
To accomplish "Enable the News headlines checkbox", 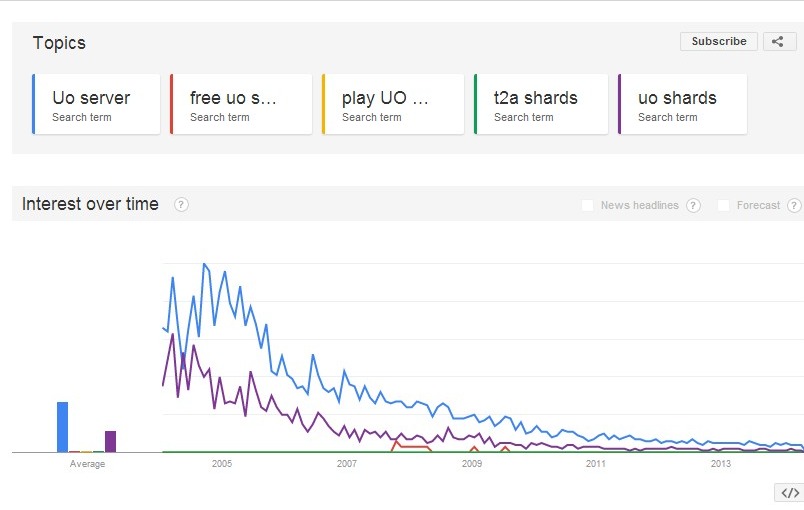I will click(587, 206).
